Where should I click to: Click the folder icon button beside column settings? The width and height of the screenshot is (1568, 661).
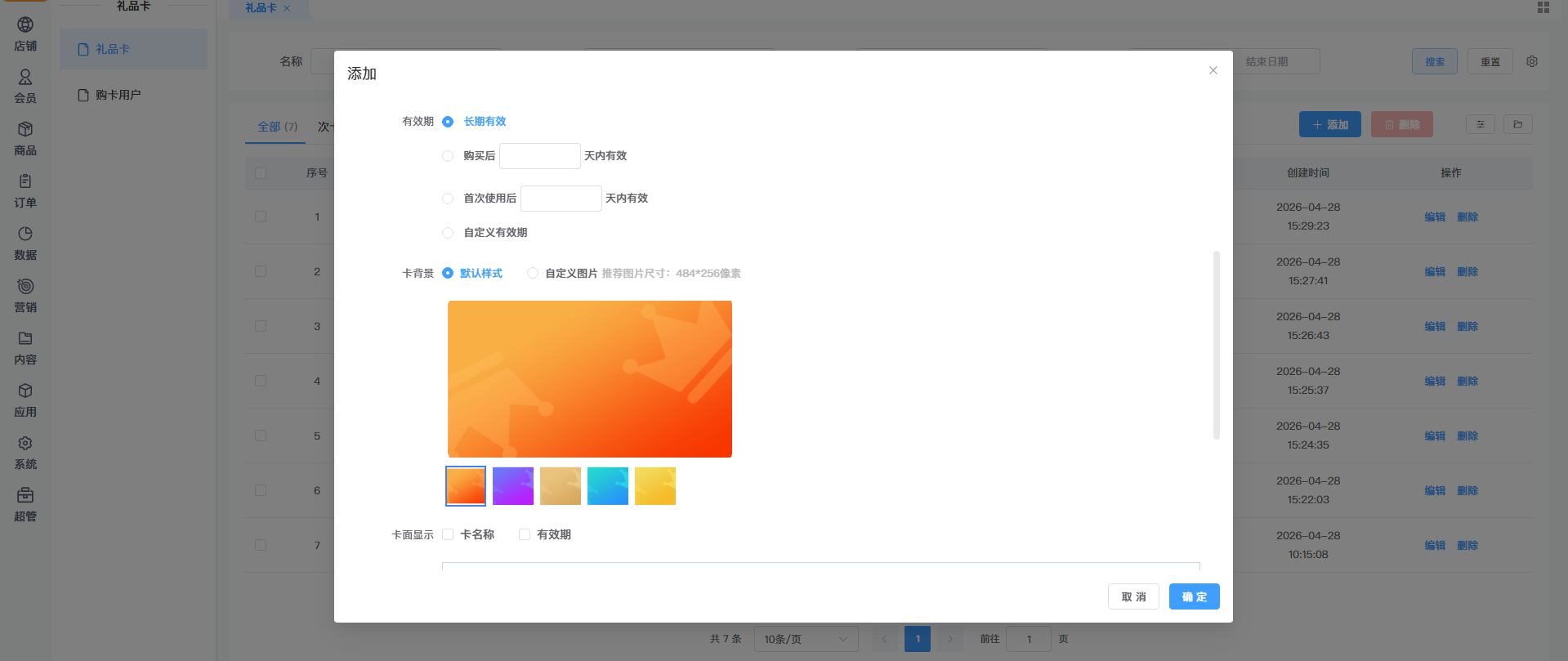[x=1517, y=124]
